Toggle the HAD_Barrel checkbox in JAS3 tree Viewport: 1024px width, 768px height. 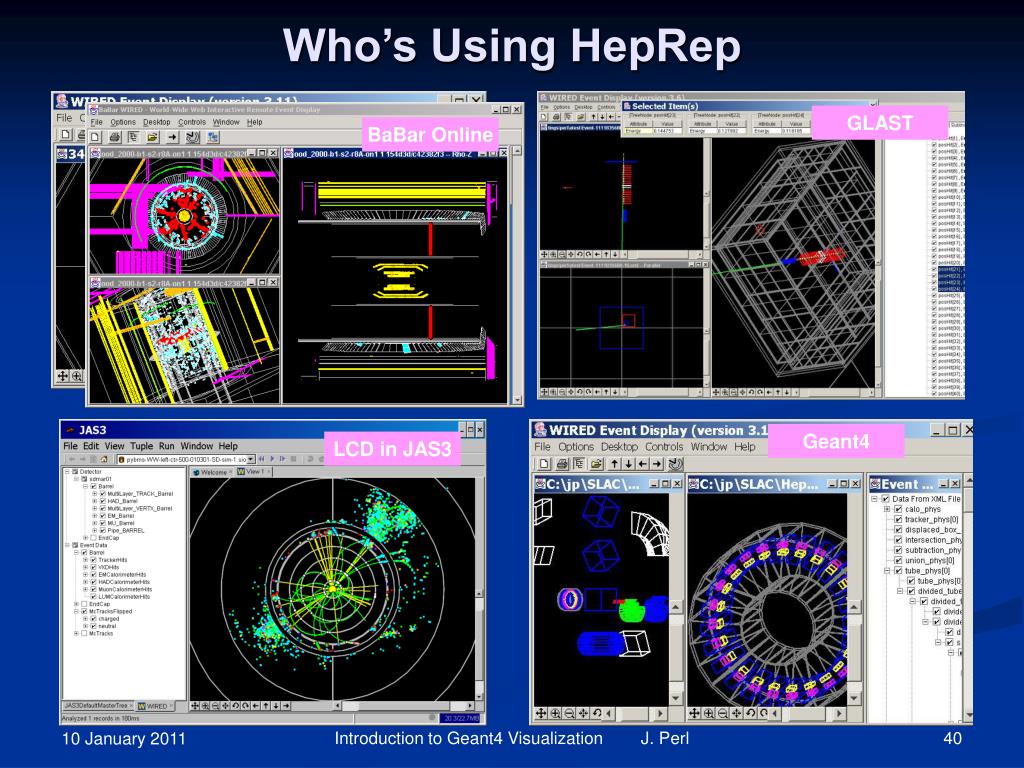click(x=103, y=501)
